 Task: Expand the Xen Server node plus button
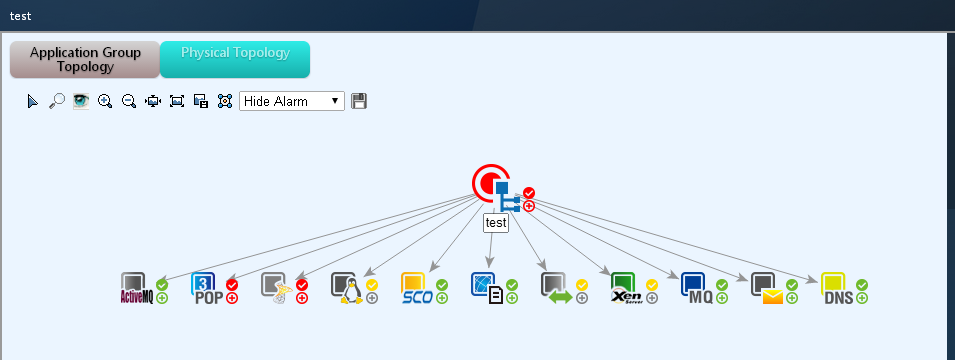click(x=652, y=298)
